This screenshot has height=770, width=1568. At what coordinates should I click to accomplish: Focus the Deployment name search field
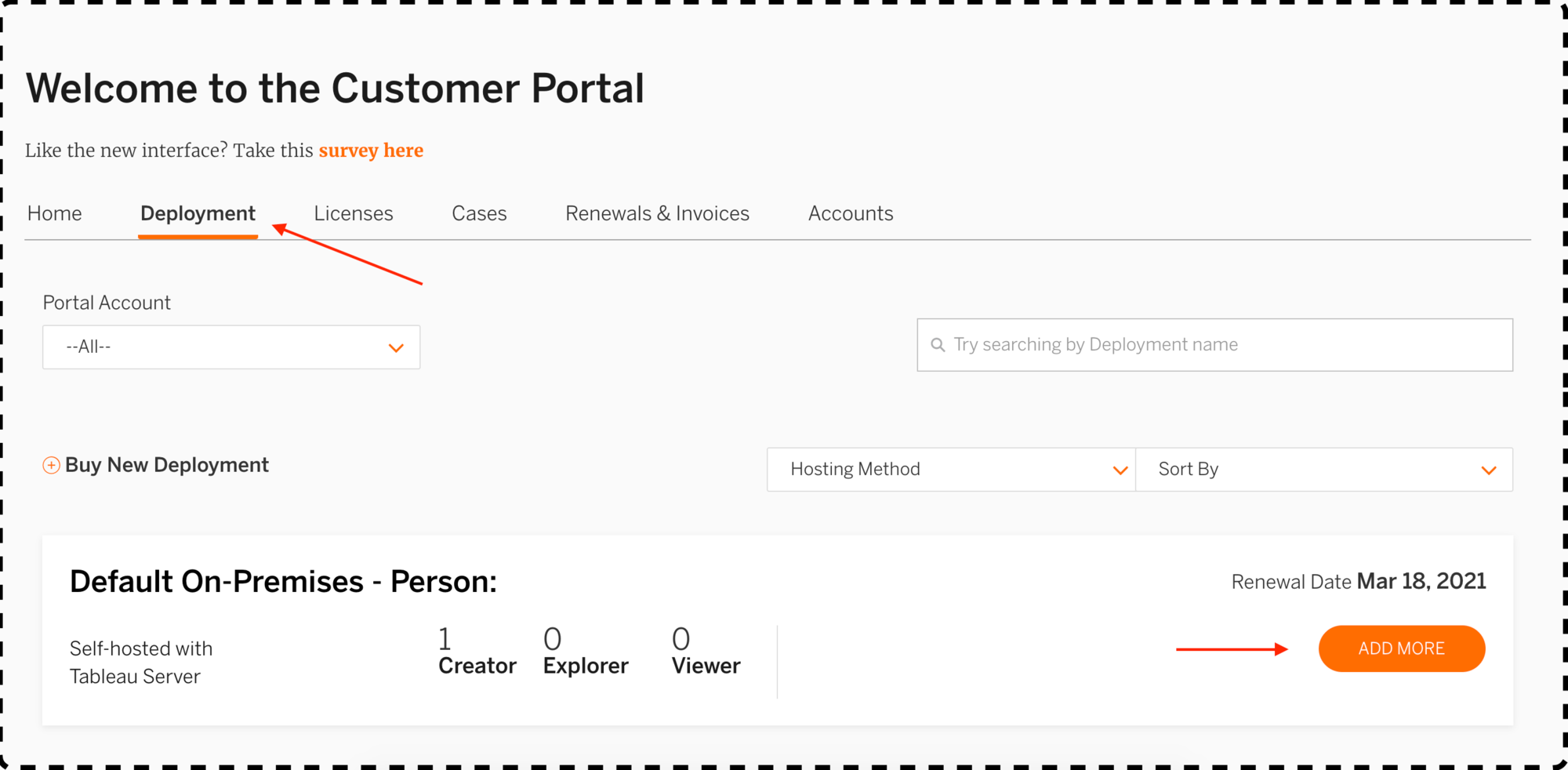1223,345
